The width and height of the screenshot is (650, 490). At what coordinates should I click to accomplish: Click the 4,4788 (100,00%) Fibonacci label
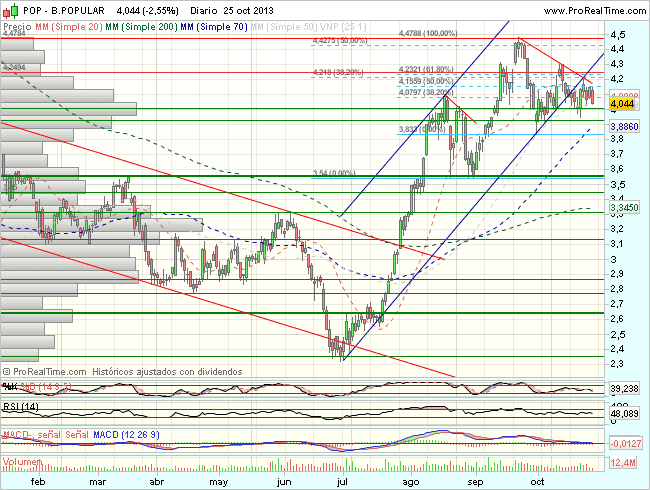[428, 33]
